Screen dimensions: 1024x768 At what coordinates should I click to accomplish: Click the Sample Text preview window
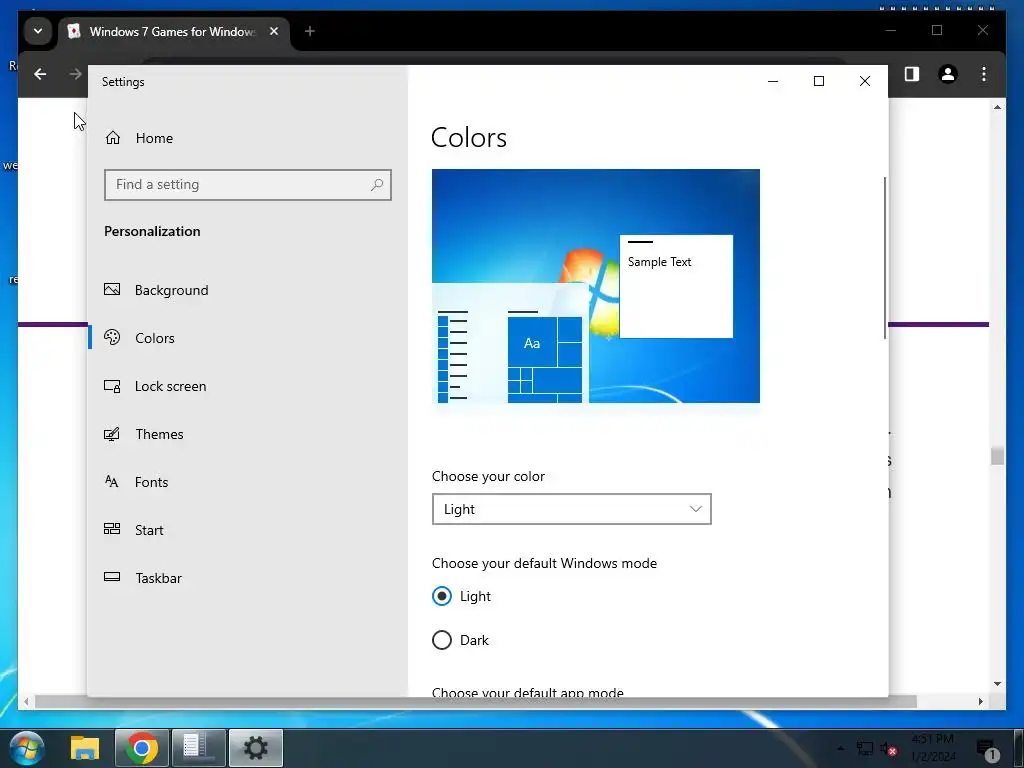coord(676,287)
